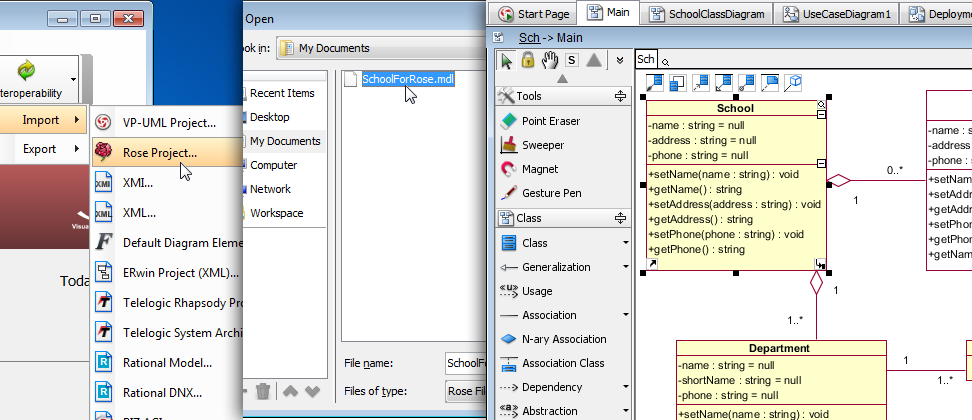Choose XML import option
Image resolution: width=972 pixels, height=420 pixels.
point(167,212)
